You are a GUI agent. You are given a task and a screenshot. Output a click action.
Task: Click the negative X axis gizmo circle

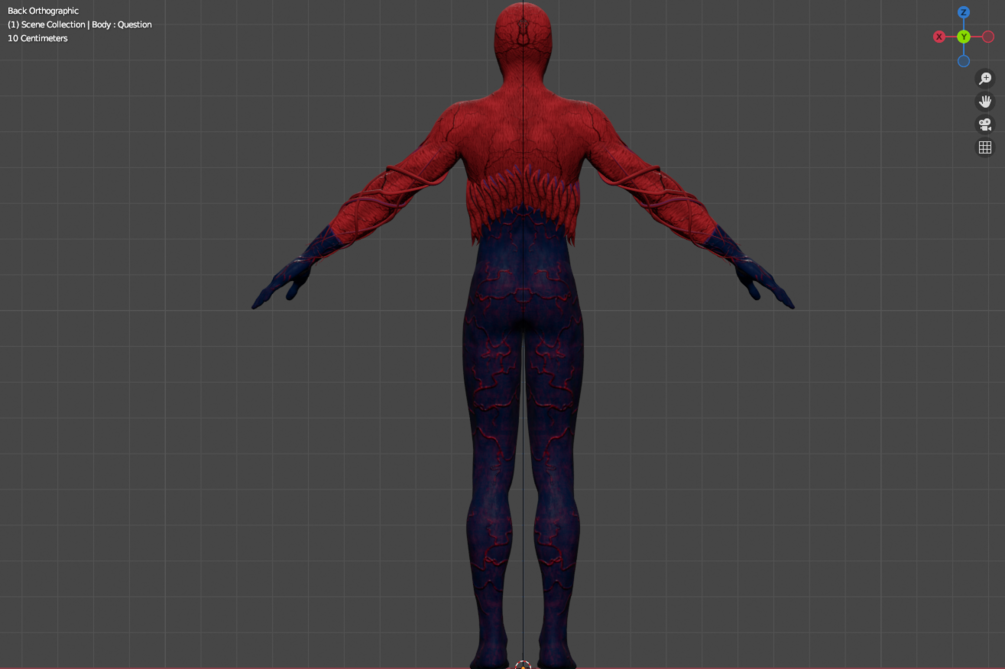point(988,37)
